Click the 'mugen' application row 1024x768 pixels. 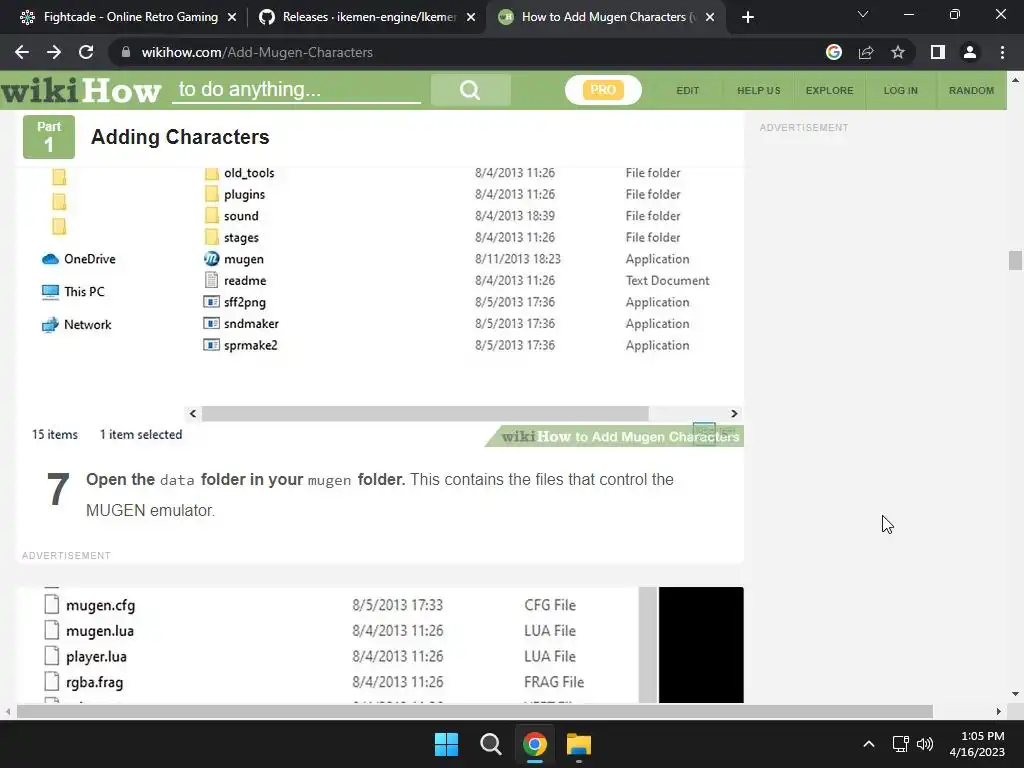click(456, 259)
